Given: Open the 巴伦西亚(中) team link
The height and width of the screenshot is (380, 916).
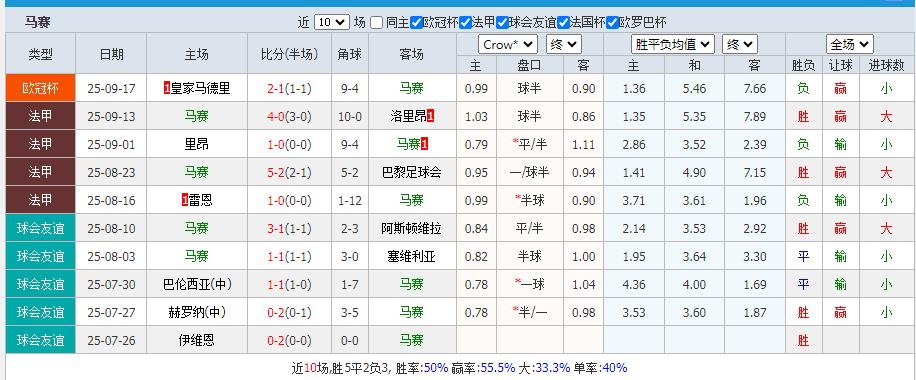Looking at the screenshot, I should coord(197,284).
